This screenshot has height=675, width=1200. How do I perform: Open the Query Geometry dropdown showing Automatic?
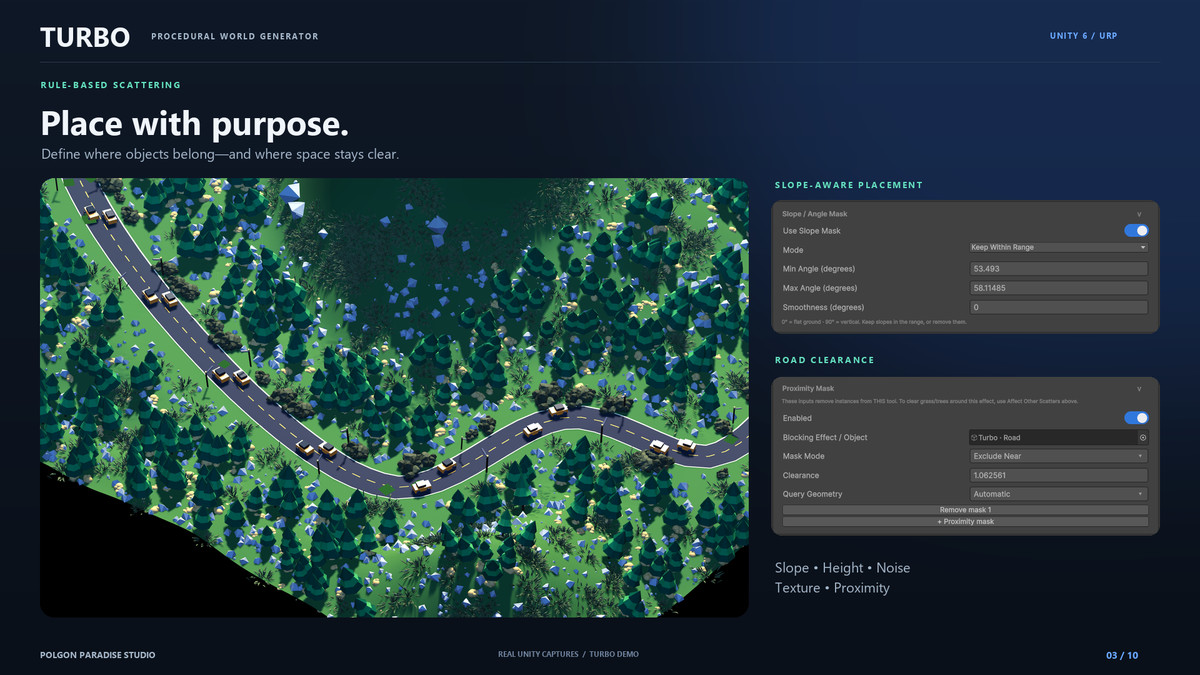(1058, 494)
